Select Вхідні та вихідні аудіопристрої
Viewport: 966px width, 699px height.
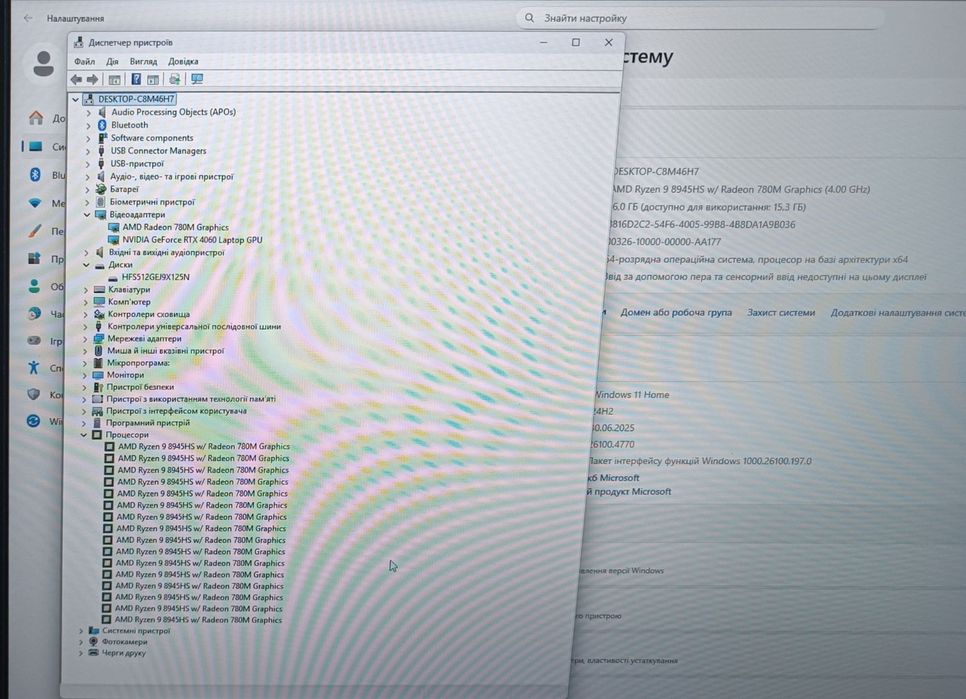click(166, 253)
